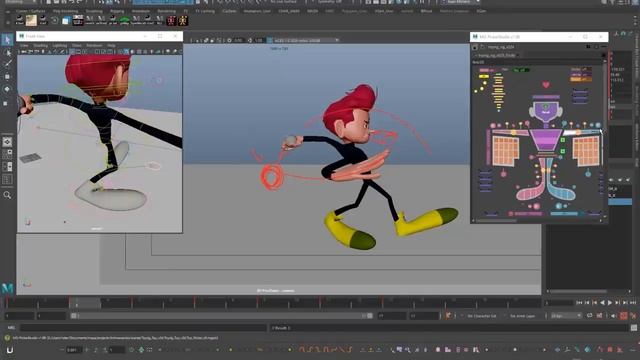Pick the Paint Selection tool

7,64
